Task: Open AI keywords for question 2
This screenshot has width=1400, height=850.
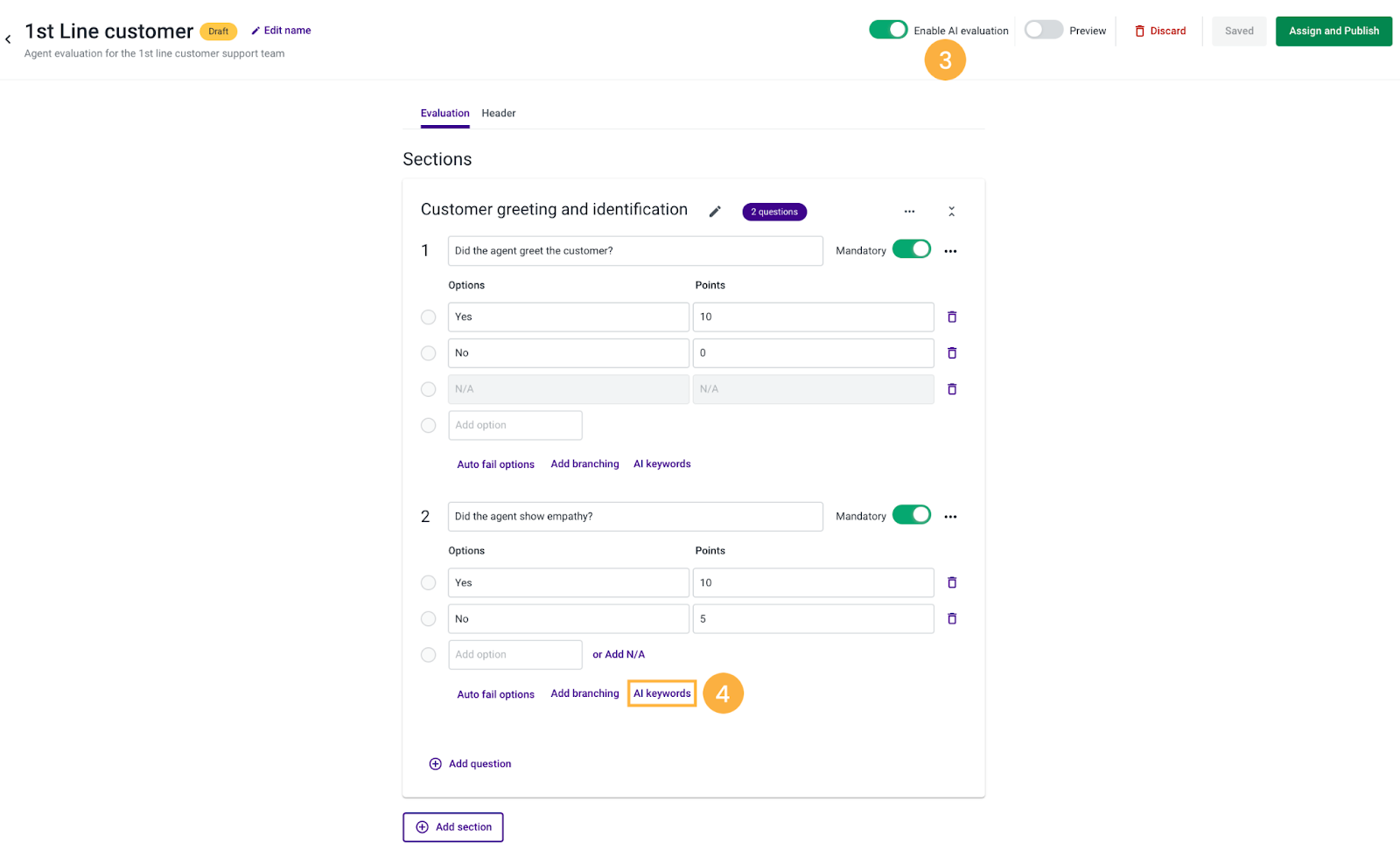Action: click(x=661, y=693)
